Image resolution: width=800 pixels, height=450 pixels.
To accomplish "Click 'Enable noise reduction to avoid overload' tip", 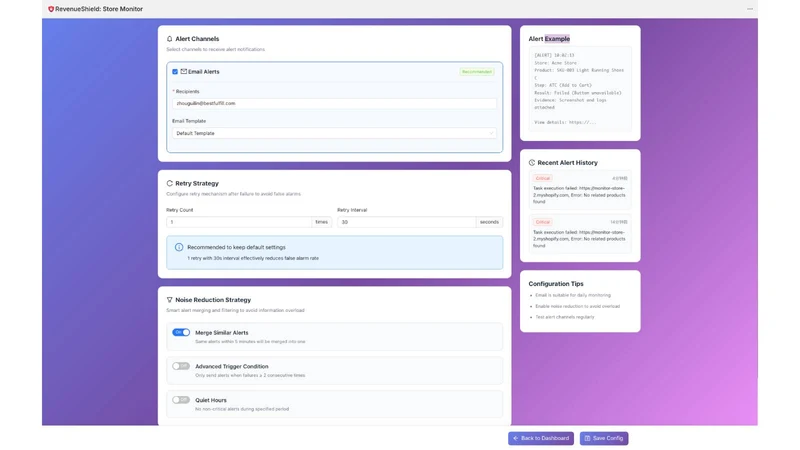I will click(578, 307).
